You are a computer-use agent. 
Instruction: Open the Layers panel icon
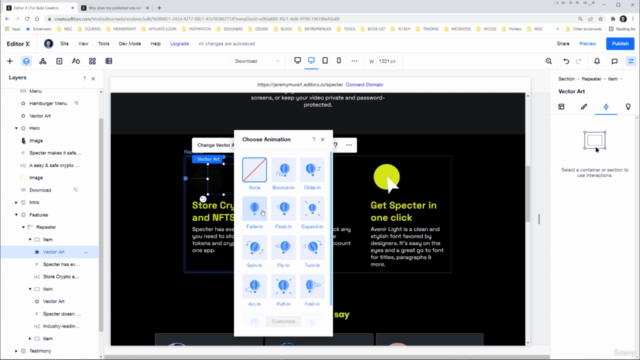point(26,61)
